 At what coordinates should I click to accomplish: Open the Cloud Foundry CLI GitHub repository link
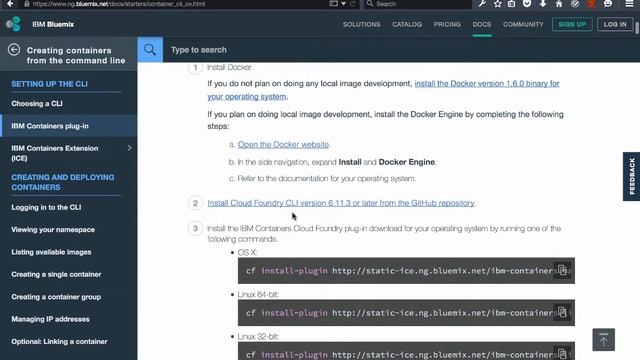[x=341, y=203]
